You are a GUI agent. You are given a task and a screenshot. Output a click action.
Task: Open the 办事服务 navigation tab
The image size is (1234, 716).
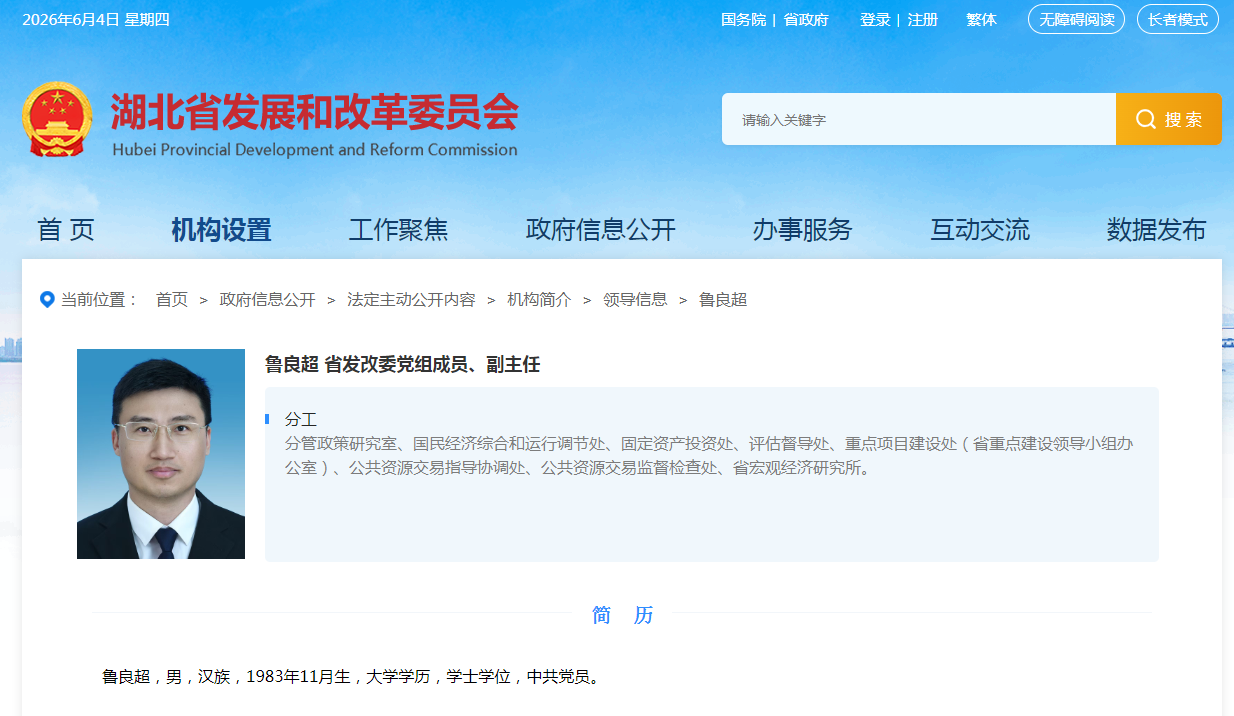pyautogui.click(x=802, y=230)
